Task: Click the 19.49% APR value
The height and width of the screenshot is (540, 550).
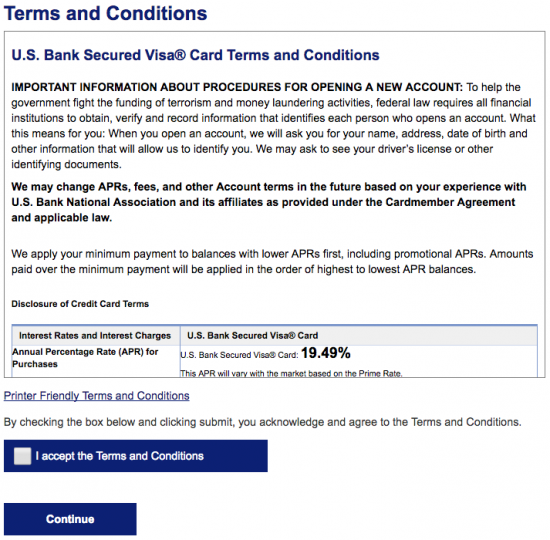Action: [326, 353]
